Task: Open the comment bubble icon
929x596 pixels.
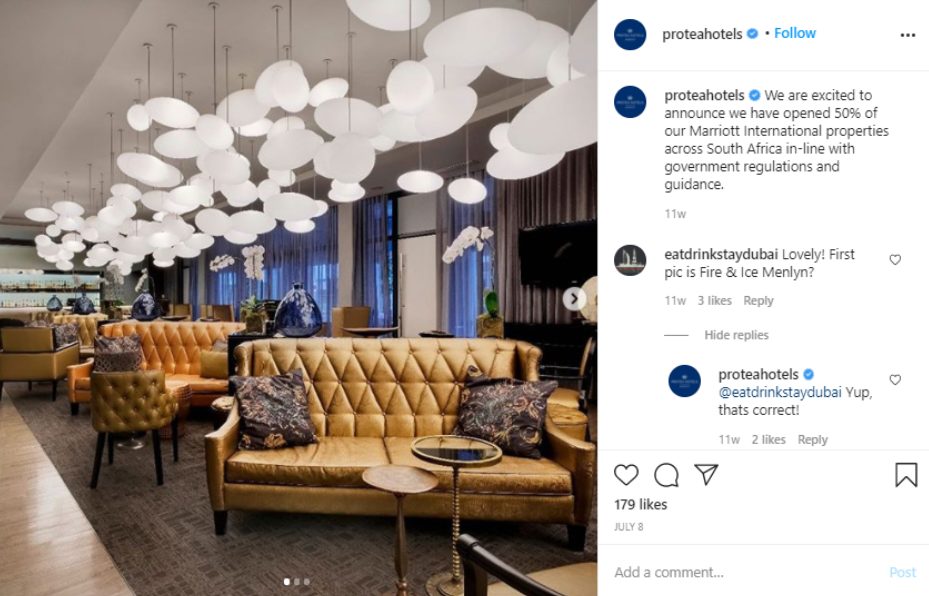Action: point(666,475)
